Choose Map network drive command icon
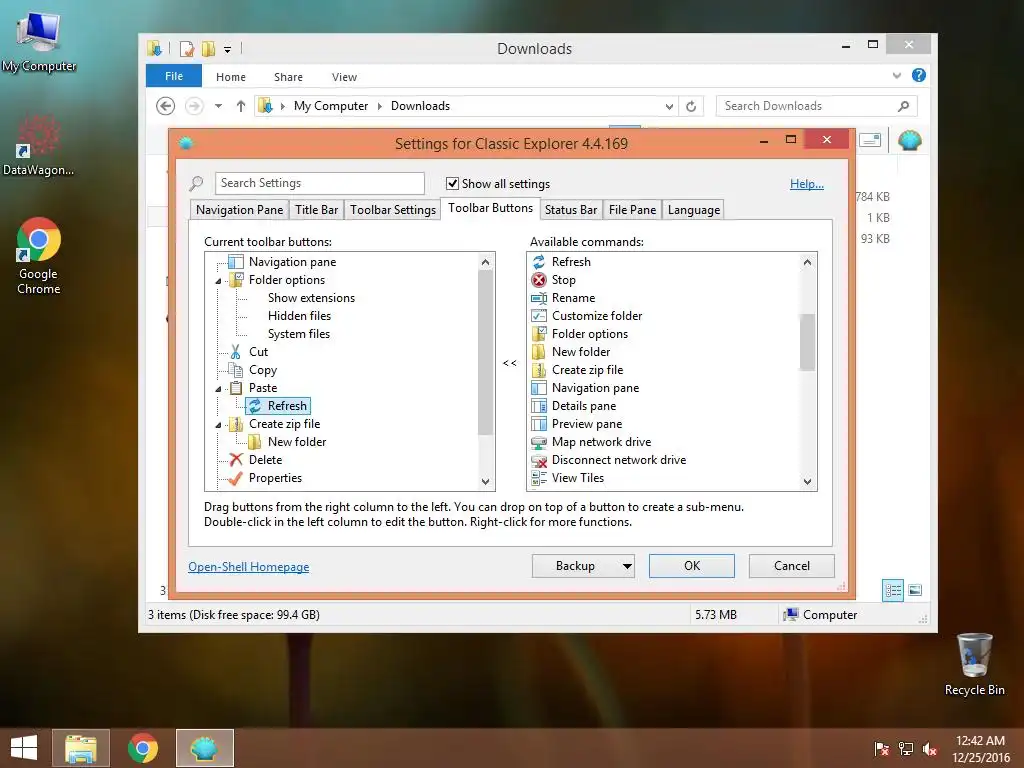This screenshot has height=768, width=1024. coord(539,442)
